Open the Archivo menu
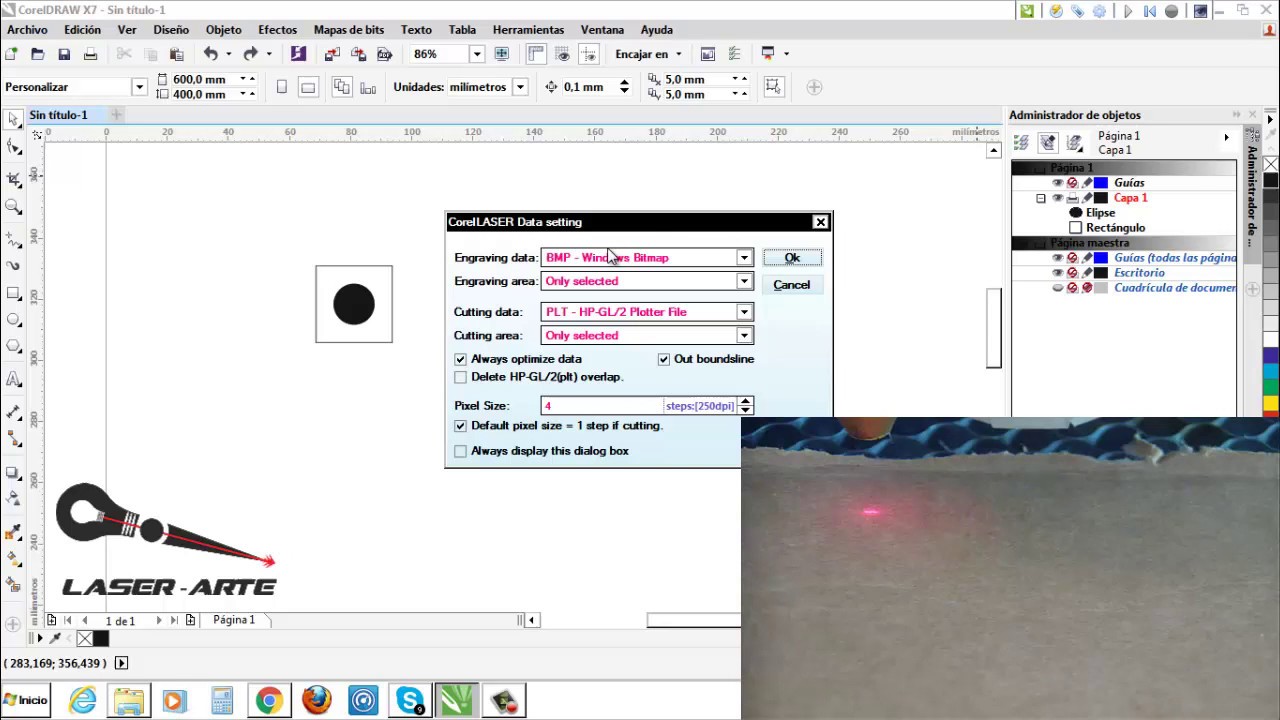This screenshot has height=720, width=1280. pos(27,30)
